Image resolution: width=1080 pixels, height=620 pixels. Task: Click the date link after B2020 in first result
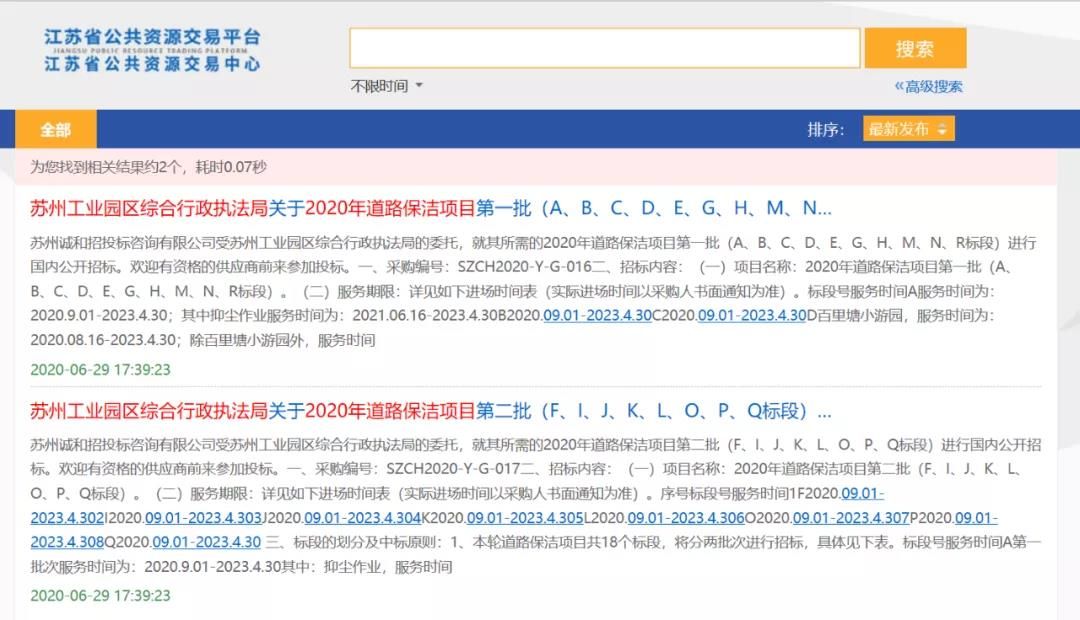[x=597, y=315]
